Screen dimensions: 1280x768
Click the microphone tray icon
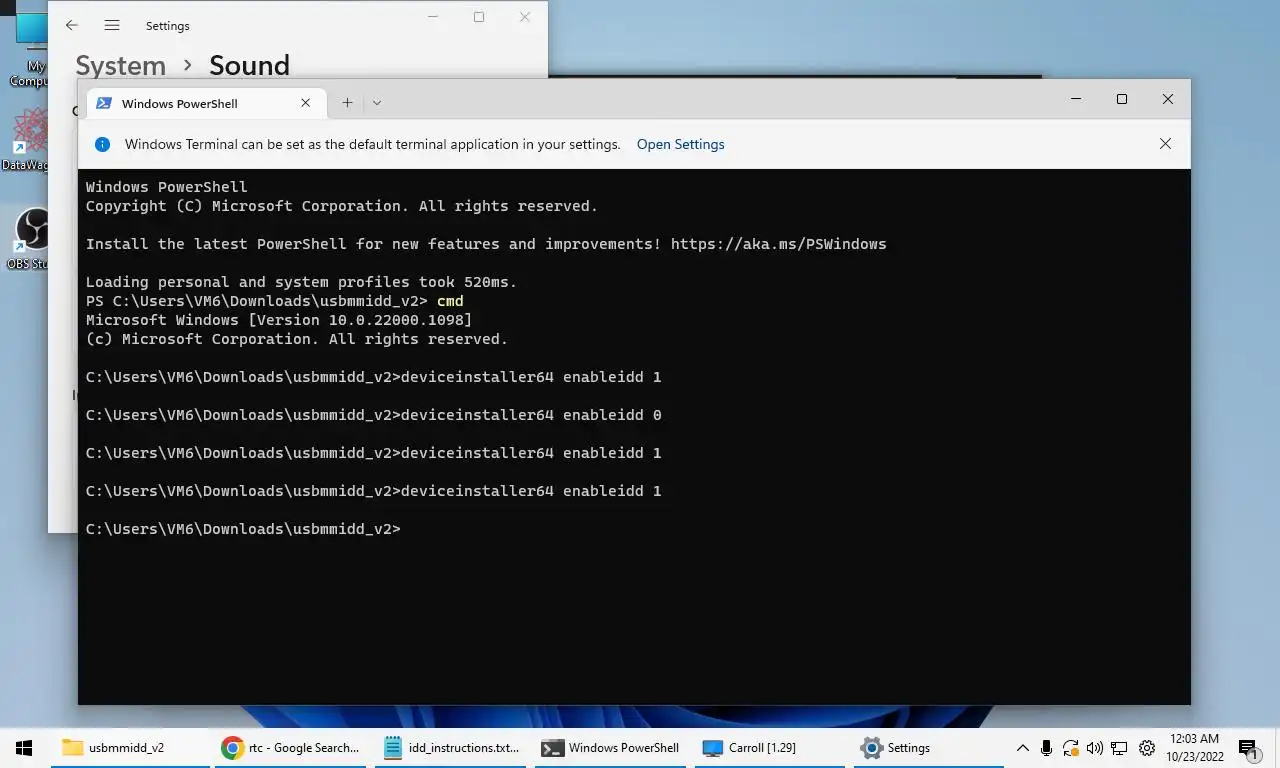tap(1046, 748)
